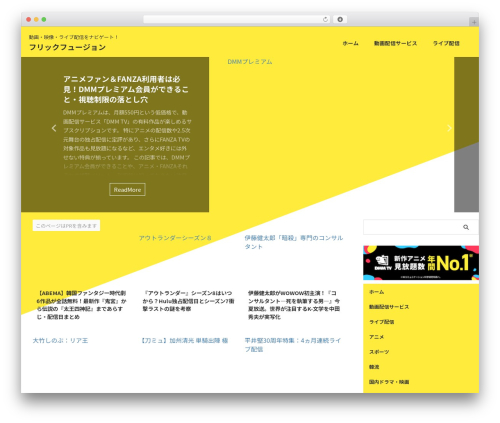Go to next slide with right arrow
This screenshot has height=423, width=500.
(449, 128)
